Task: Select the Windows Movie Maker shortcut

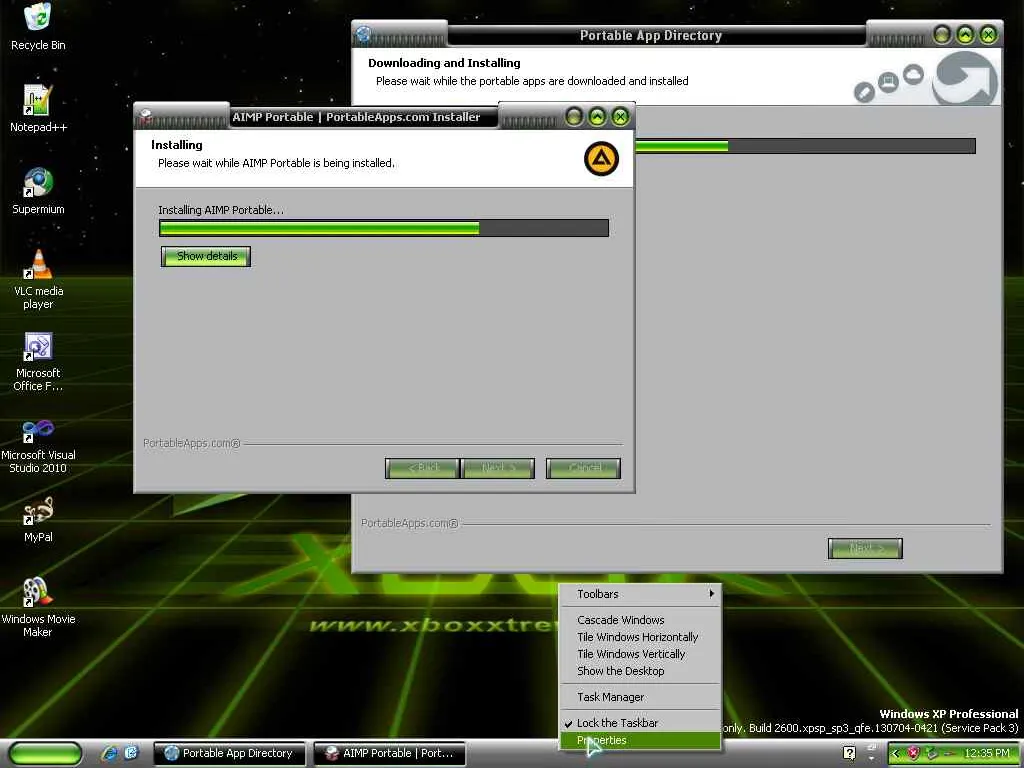Action: point(39,607)
